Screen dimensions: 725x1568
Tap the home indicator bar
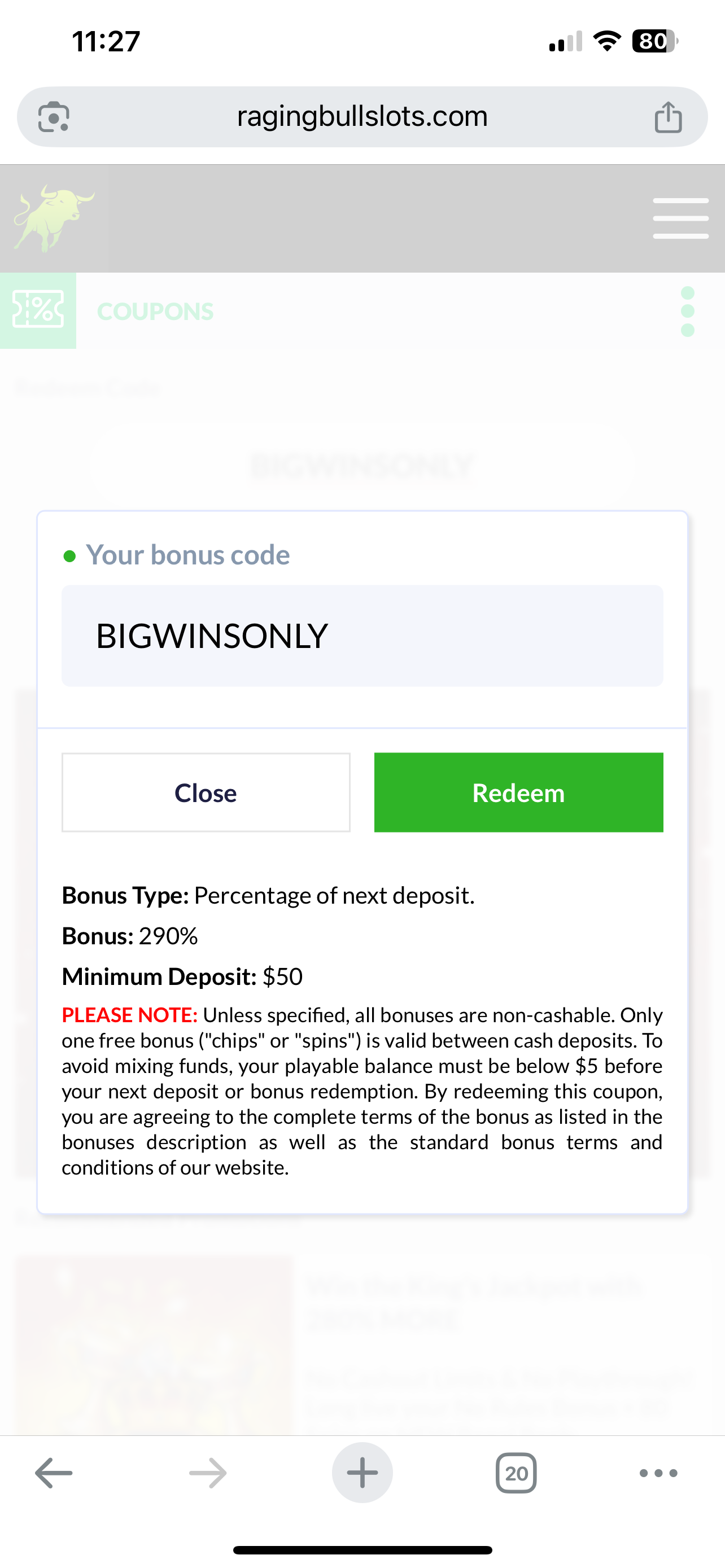(x=362, y=1550)
